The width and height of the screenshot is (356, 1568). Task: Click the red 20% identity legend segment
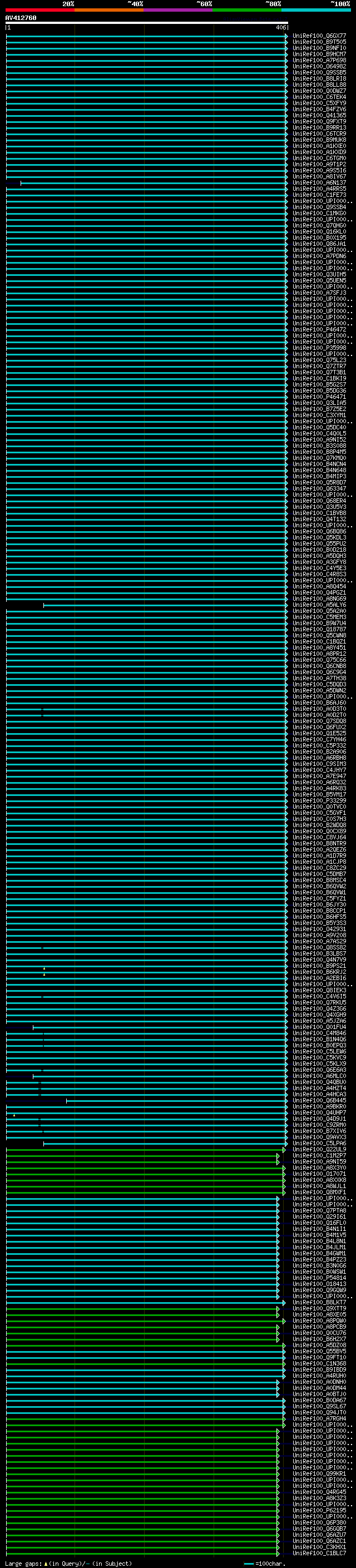click(39, 10)
